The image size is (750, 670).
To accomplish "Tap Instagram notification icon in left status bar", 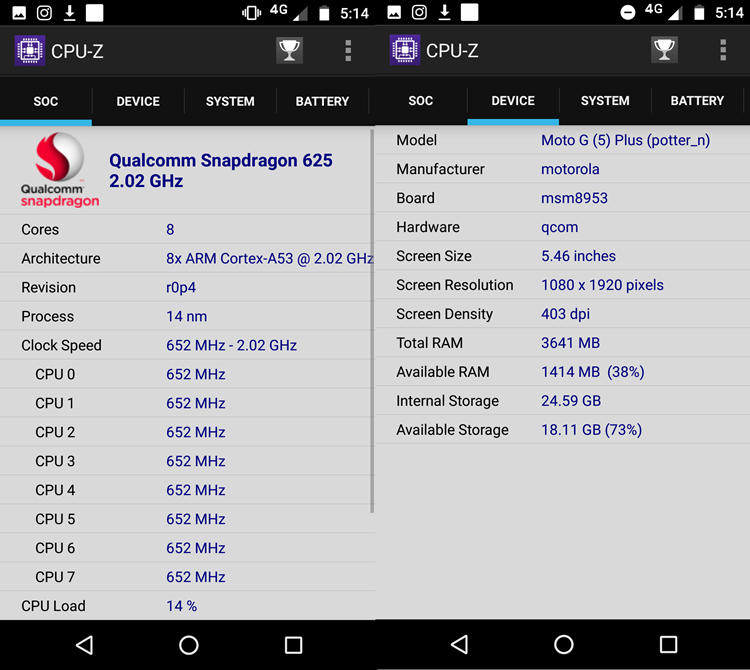I will pos(44,13).
